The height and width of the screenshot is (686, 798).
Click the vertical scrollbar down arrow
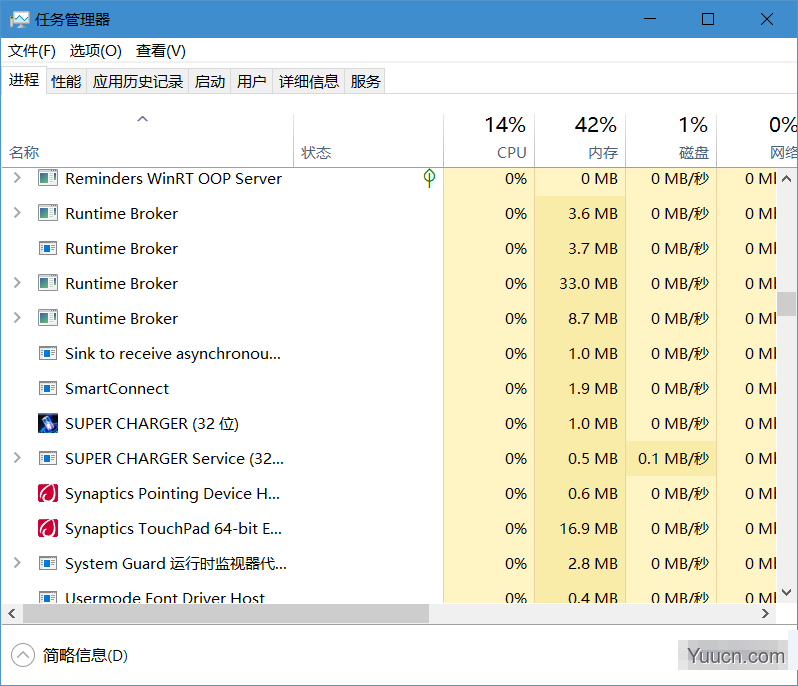786,592
